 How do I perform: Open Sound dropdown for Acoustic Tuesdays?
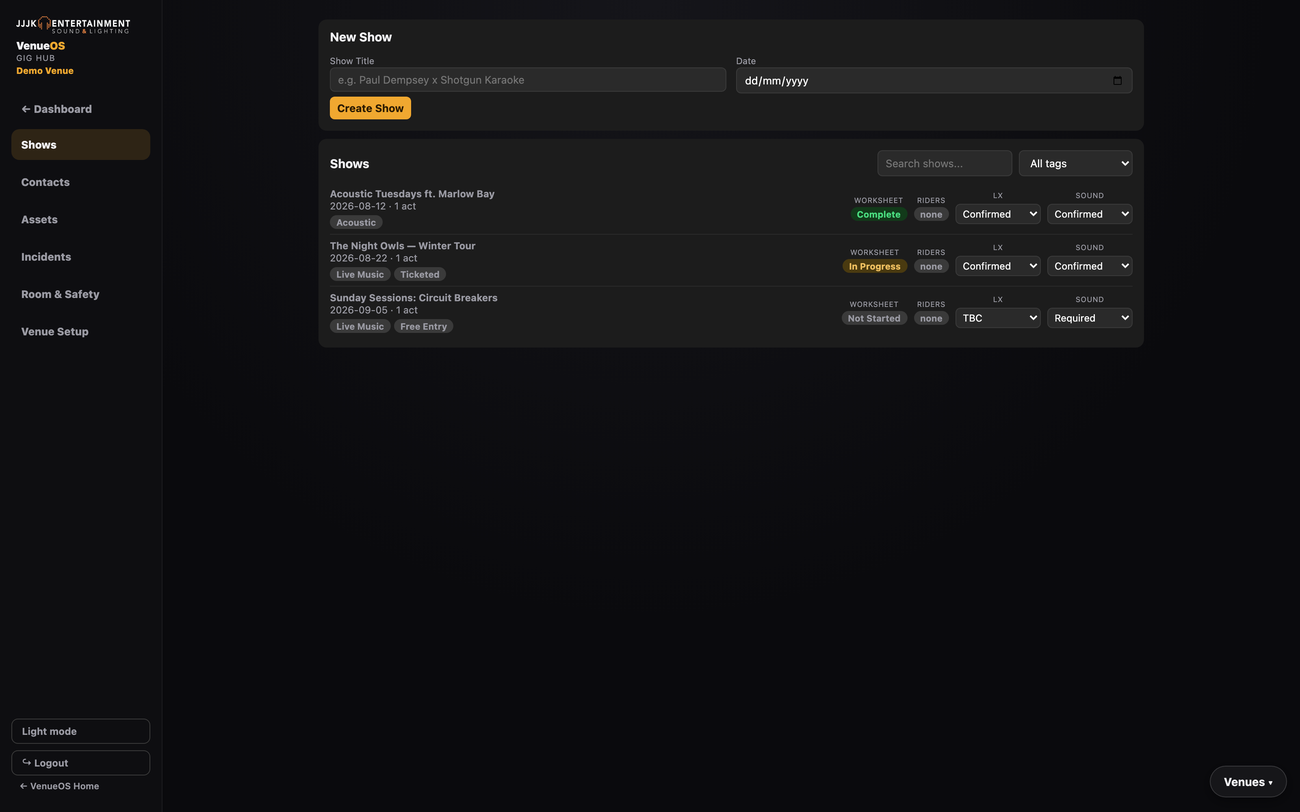(x=1090, y=214)
